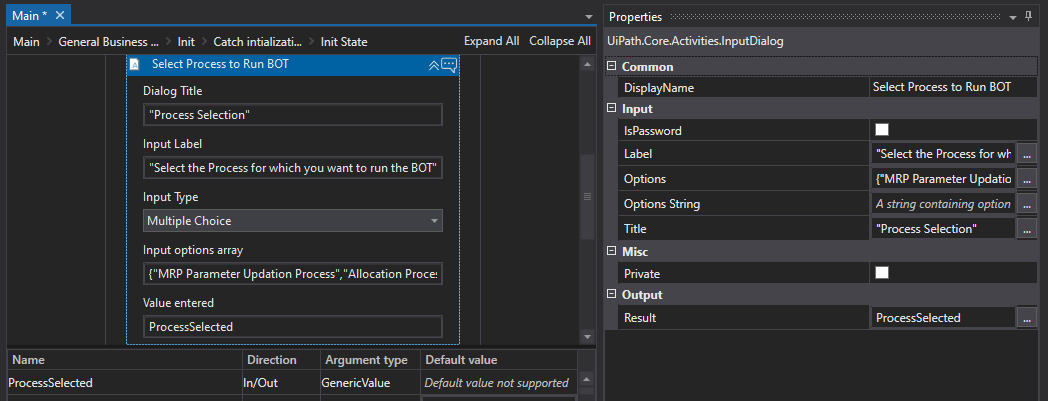Click Collapse All in designer
Screen dimensions: 1048x401
[x=559, y=41]
